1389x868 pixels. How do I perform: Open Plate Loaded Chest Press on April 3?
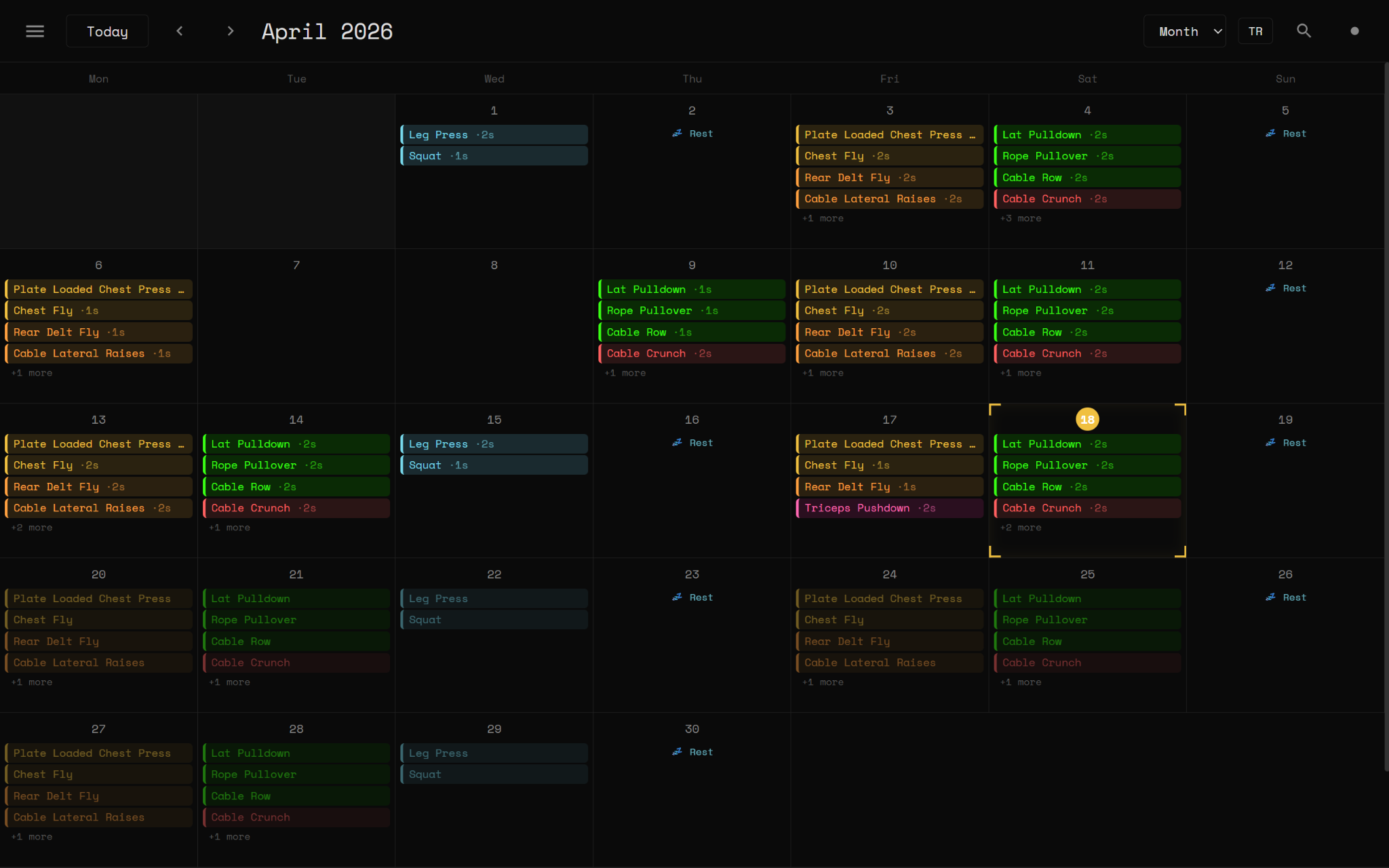pyautogui.click(x=889, y=135)
